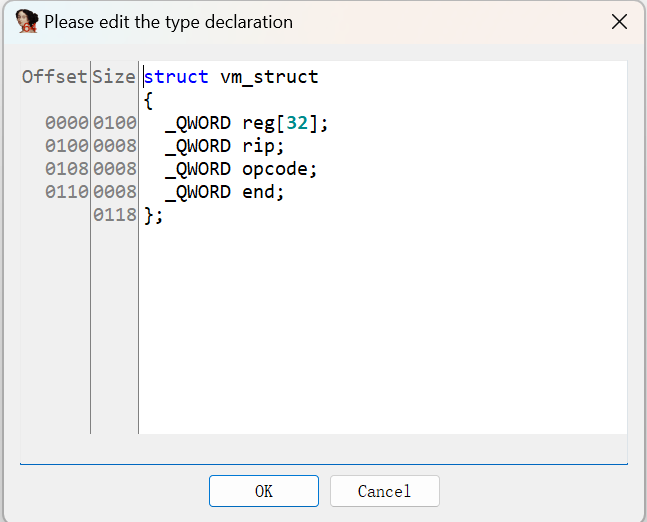Click the Offset column header
Screen dimensions: 647x522
click(54, 77)
